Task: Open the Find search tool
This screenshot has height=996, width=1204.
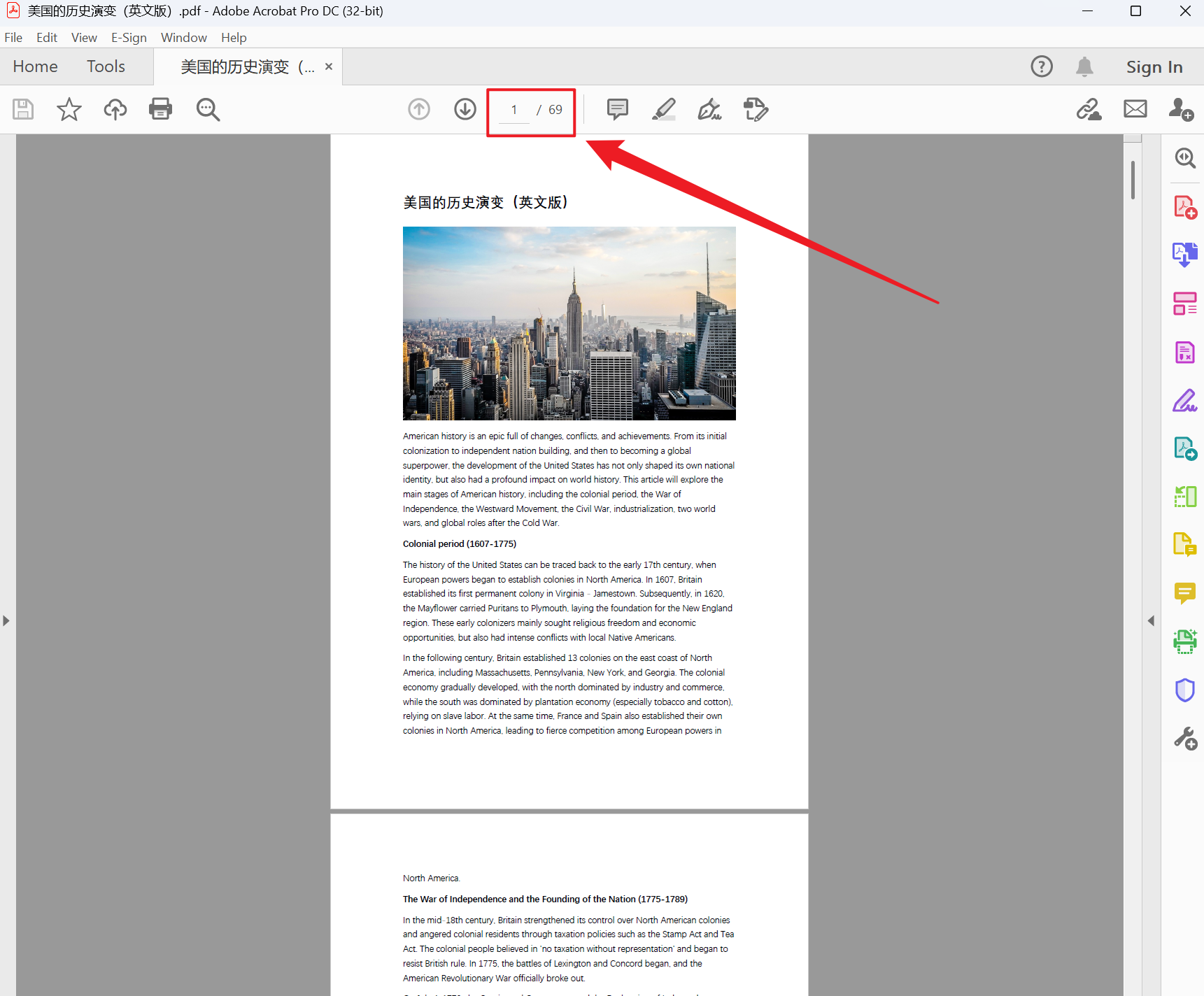Action: coord(208,109)
